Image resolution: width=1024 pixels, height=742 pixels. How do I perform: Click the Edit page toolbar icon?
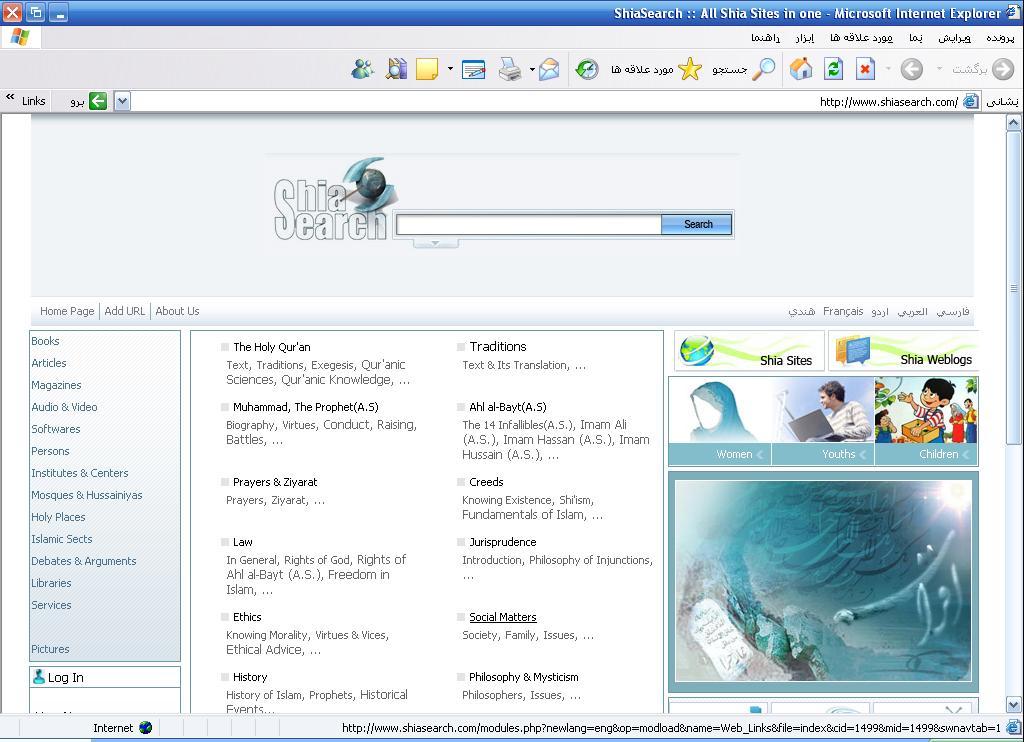point(473,69)
